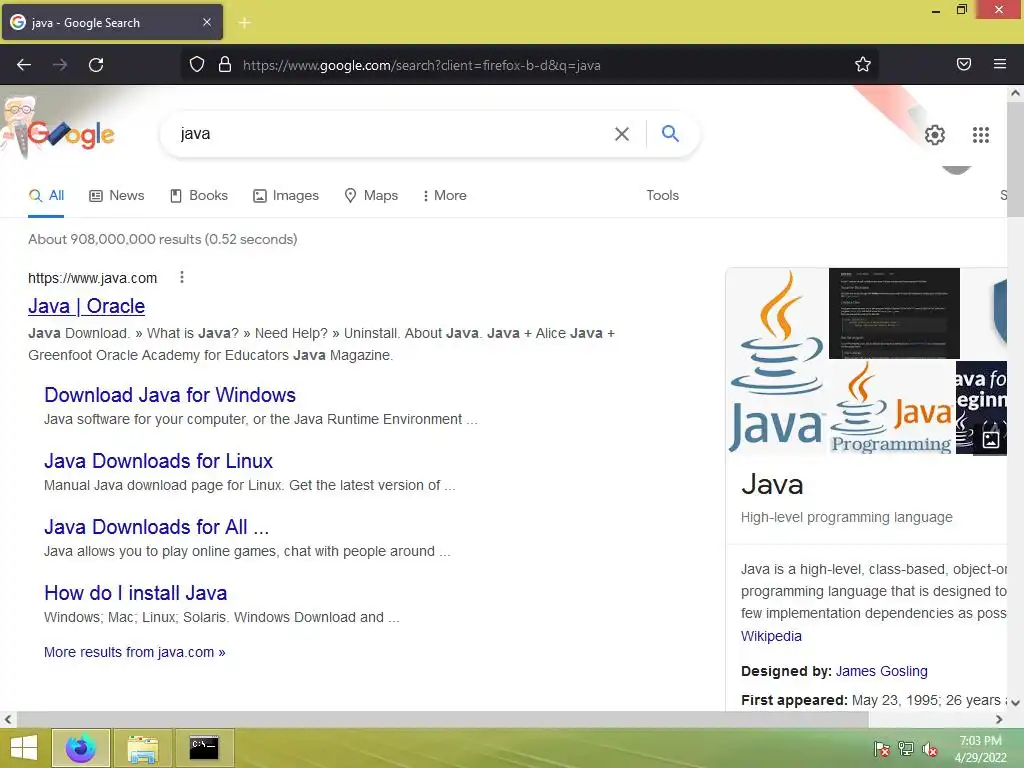Open More results from java.com
This screenshot has width=1024, height=768.
pyautogui.click(x=135, y=652)
